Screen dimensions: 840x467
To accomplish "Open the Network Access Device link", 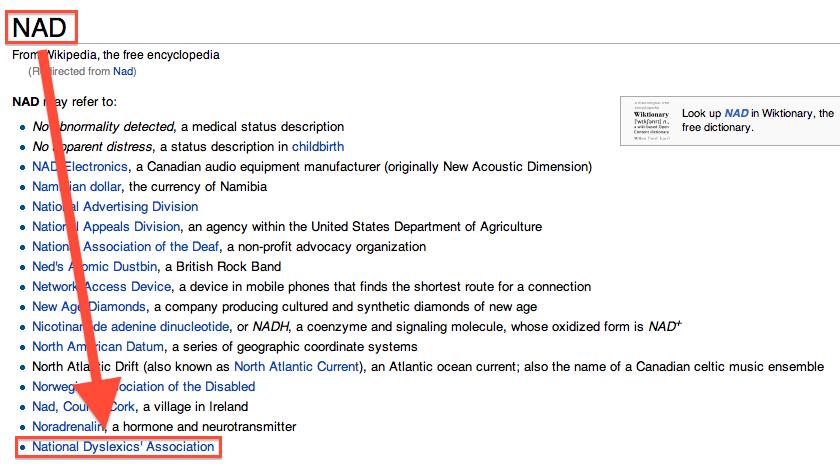I will pyautogui.click(x=102, y=287).
